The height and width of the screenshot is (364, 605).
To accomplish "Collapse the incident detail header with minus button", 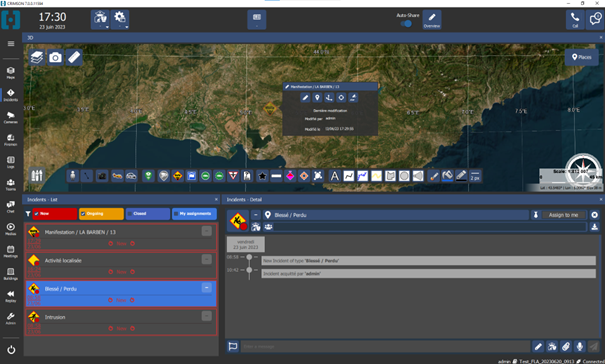I will click(256, 215).
